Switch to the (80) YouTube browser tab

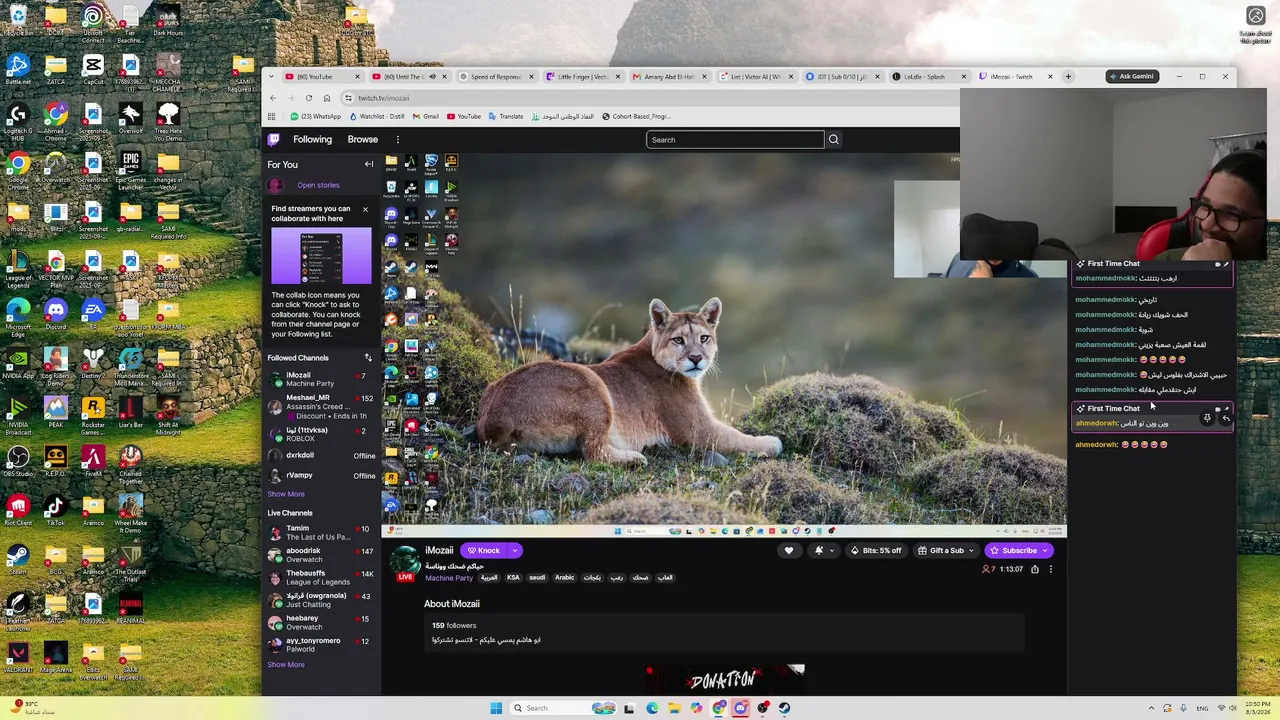pyautogui.click(x=320, y=77)
